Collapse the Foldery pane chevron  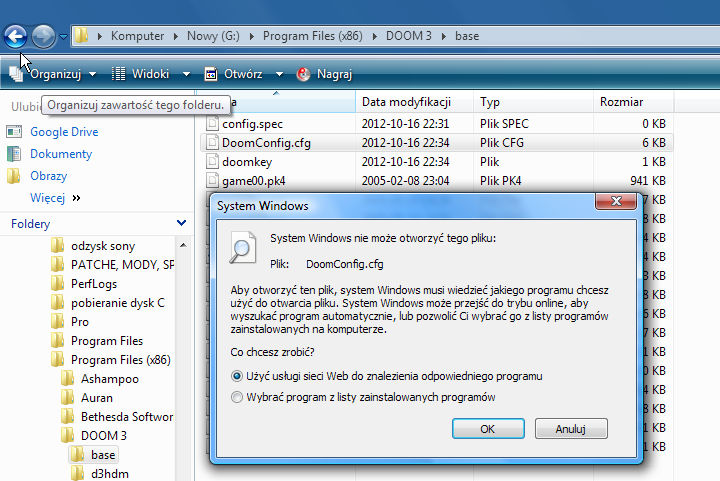[x=181, y=223]
